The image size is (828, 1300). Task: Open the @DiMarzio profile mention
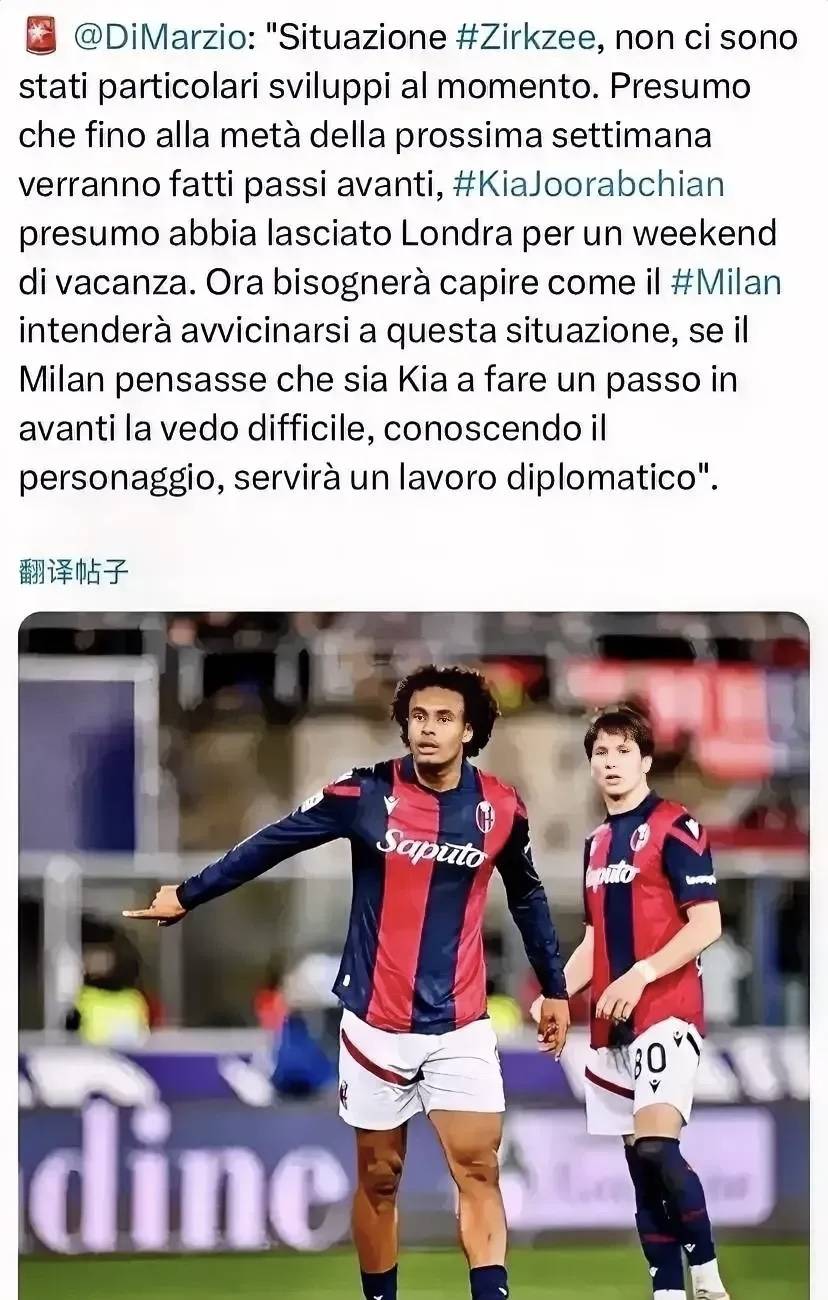159,38
